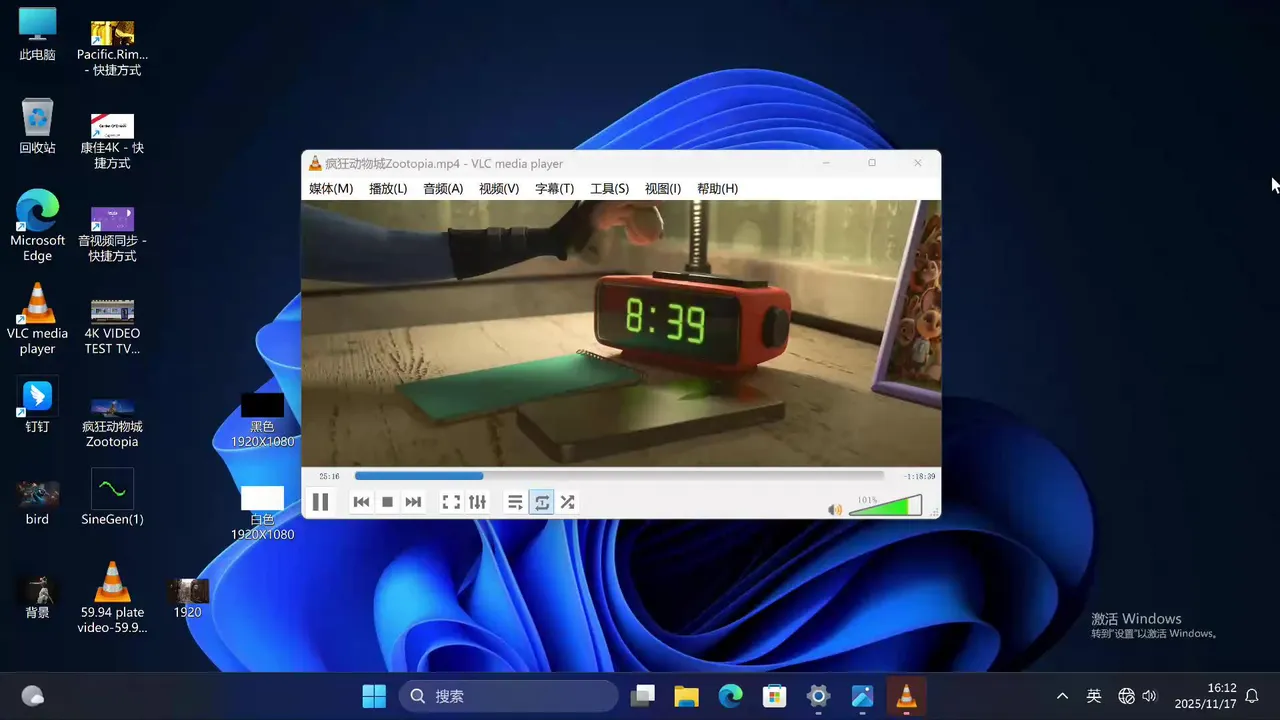Select the 回收站 recycle bin icon
The width and height of the screenshot is (1280, 720).
click(37, 126)
